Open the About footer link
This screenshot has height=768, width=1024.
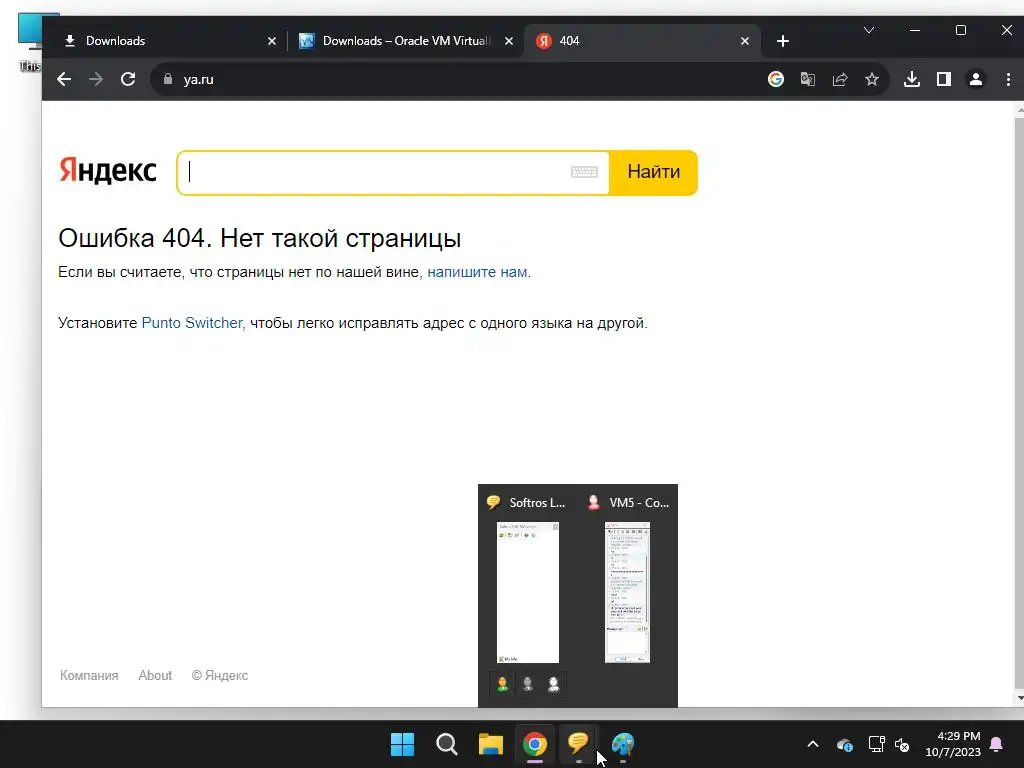(x=155, y=675)
